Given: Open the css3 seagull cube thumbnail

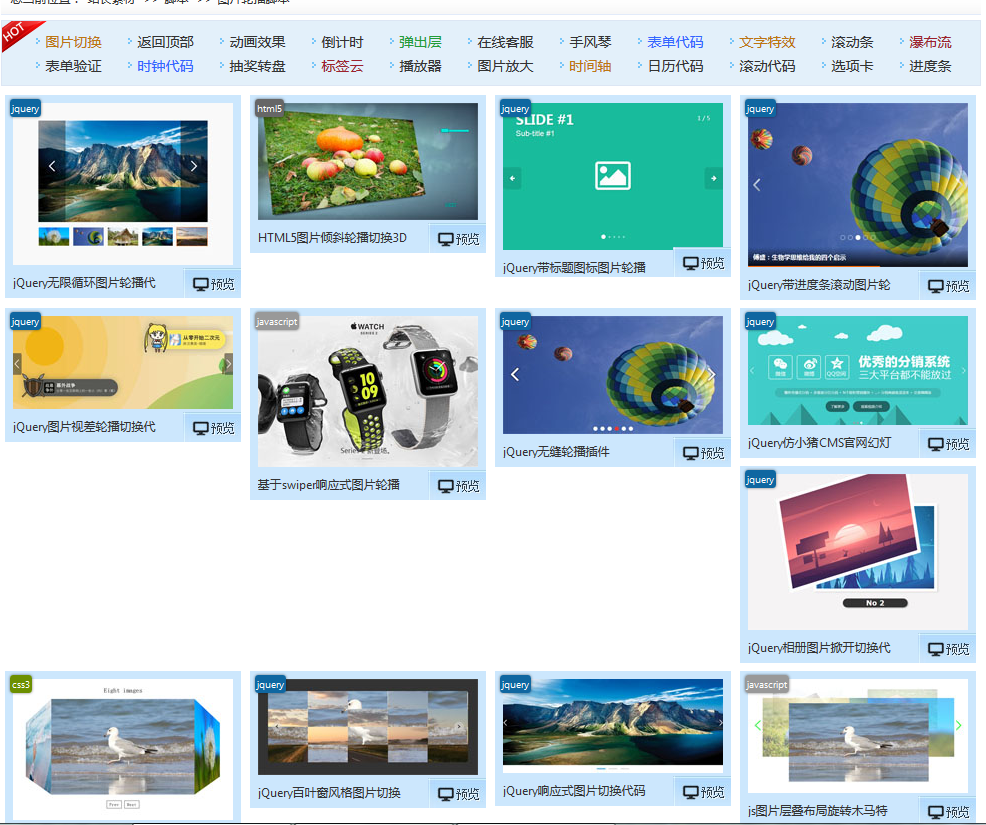Looking at the screenshot, I should click(123, 748).
